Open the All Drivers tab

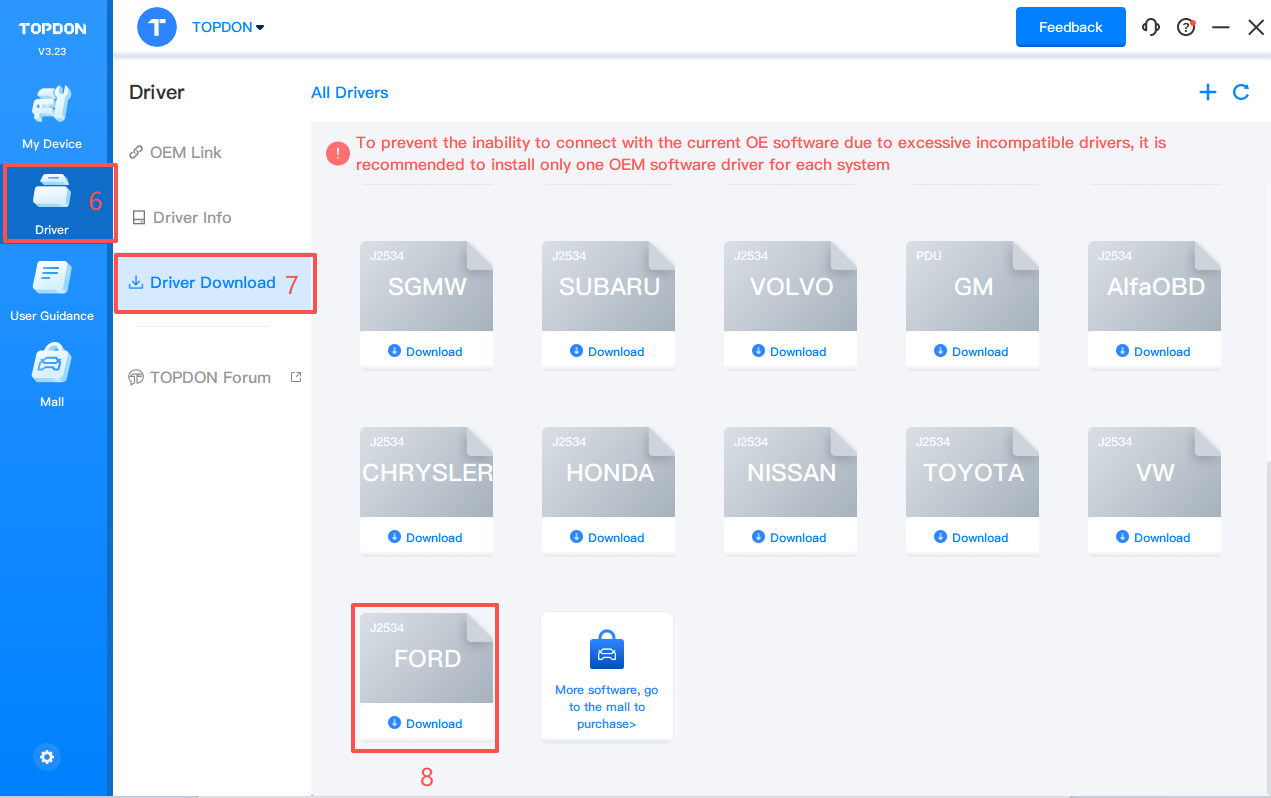pyautogui.click(x=349, y=93)
